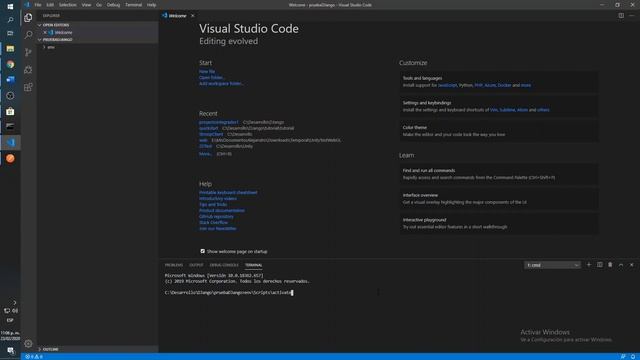Open the Stack Overflow help link
640x360 pixels.
click(x=213, y=222)
